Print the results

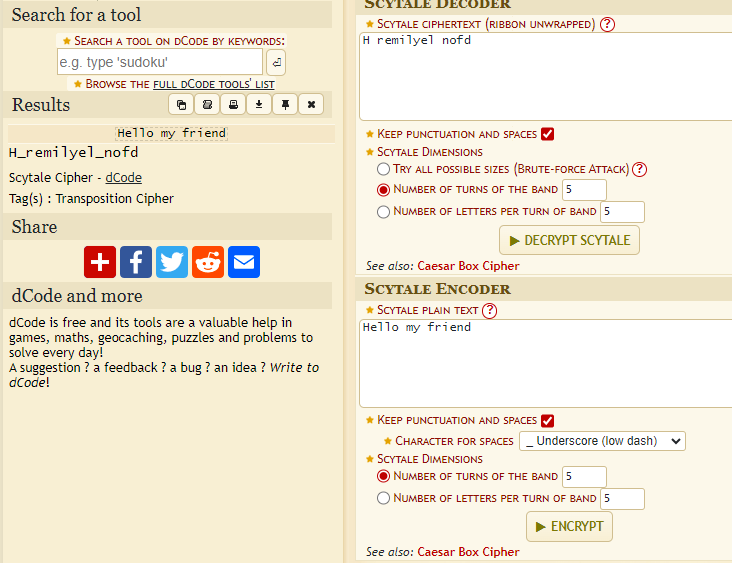pos(233,105)
